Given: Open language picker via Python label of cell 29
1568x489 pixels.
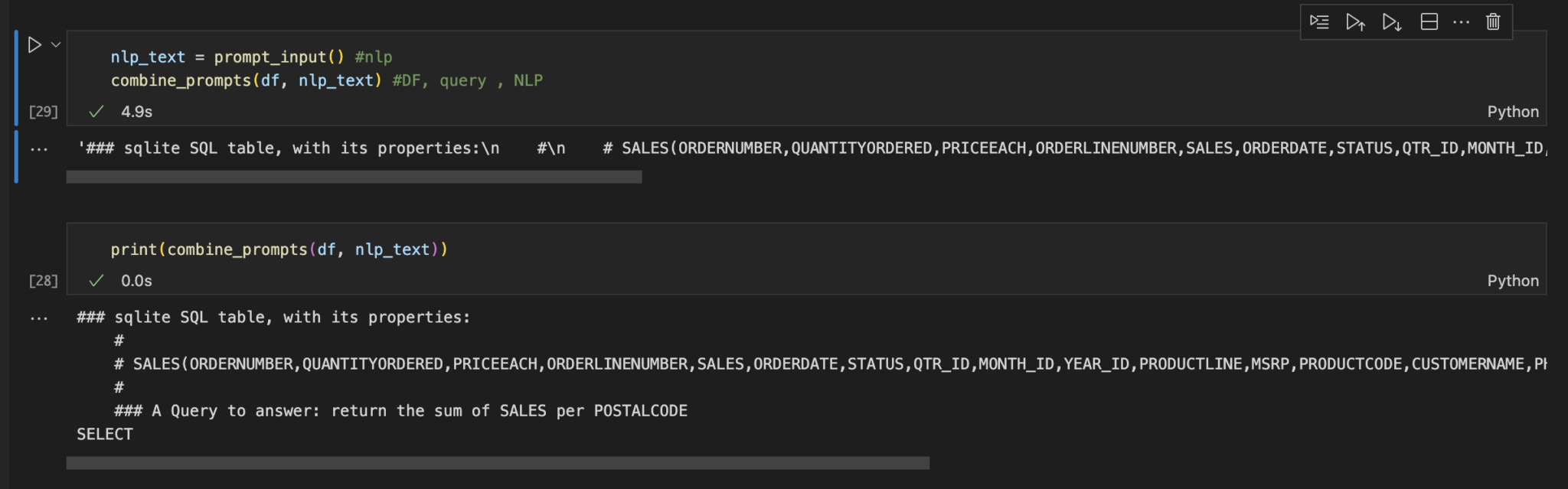Looking at the screenshot, I should (x=1513, y=111).
